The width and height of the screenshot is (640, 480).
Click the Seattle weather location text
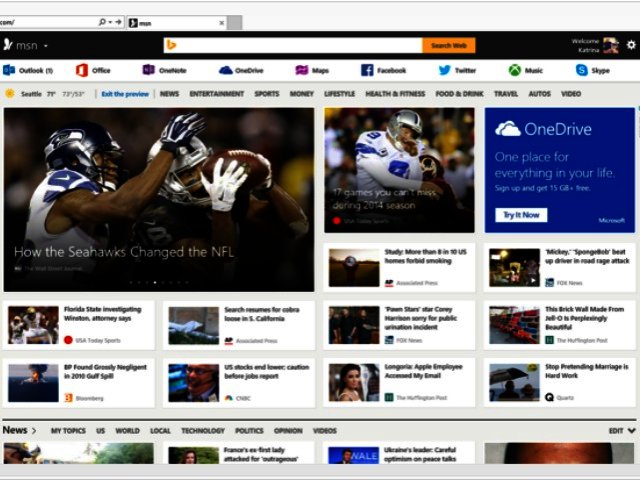click(31, 94)
